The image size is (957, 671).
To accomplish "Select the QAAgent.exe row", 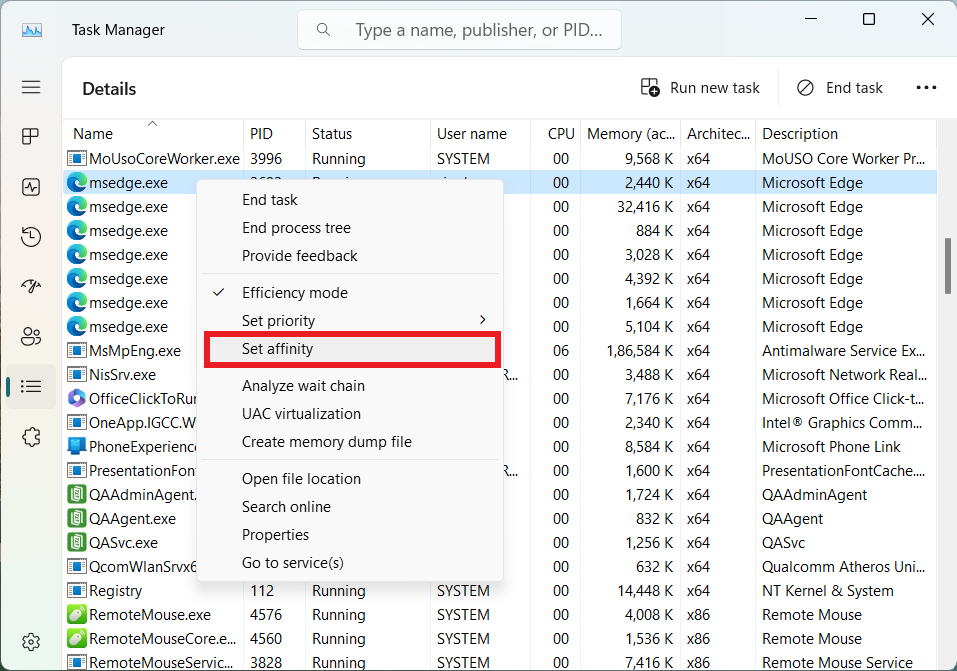I will click(x=499, y=518).
